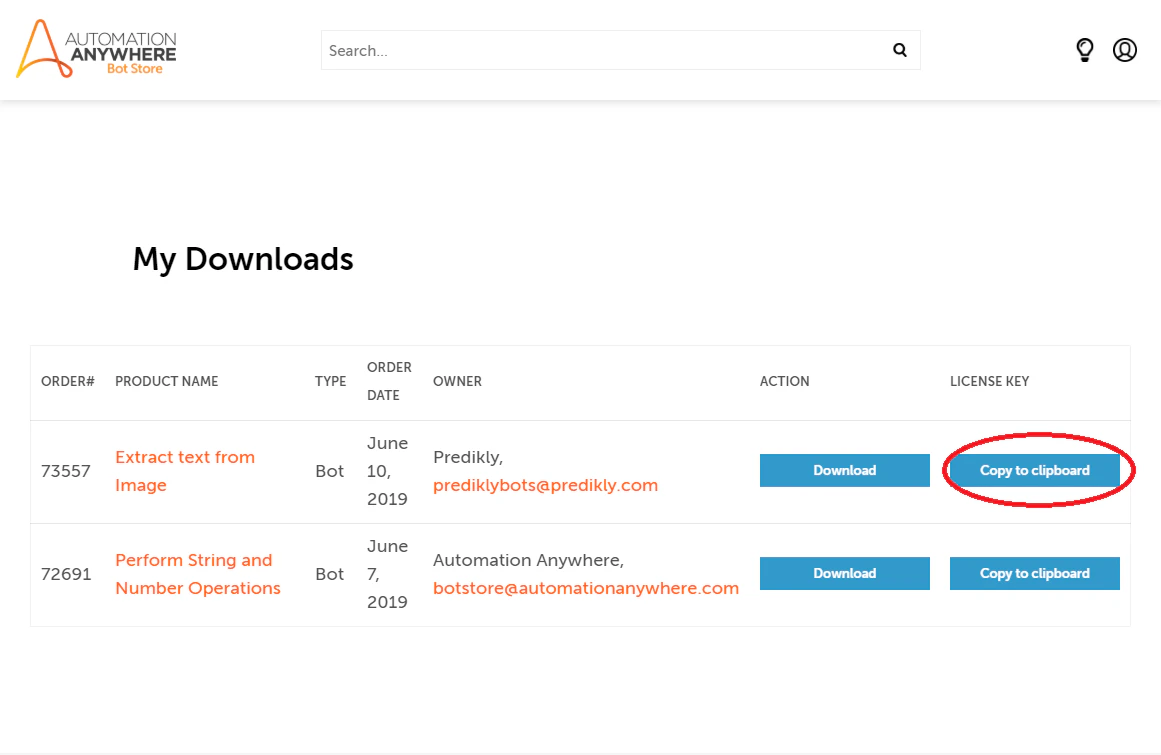Viewport: 1161px width, 755px height.
Task: Select the June 7, 2019 order date
Action: point(388,574)
